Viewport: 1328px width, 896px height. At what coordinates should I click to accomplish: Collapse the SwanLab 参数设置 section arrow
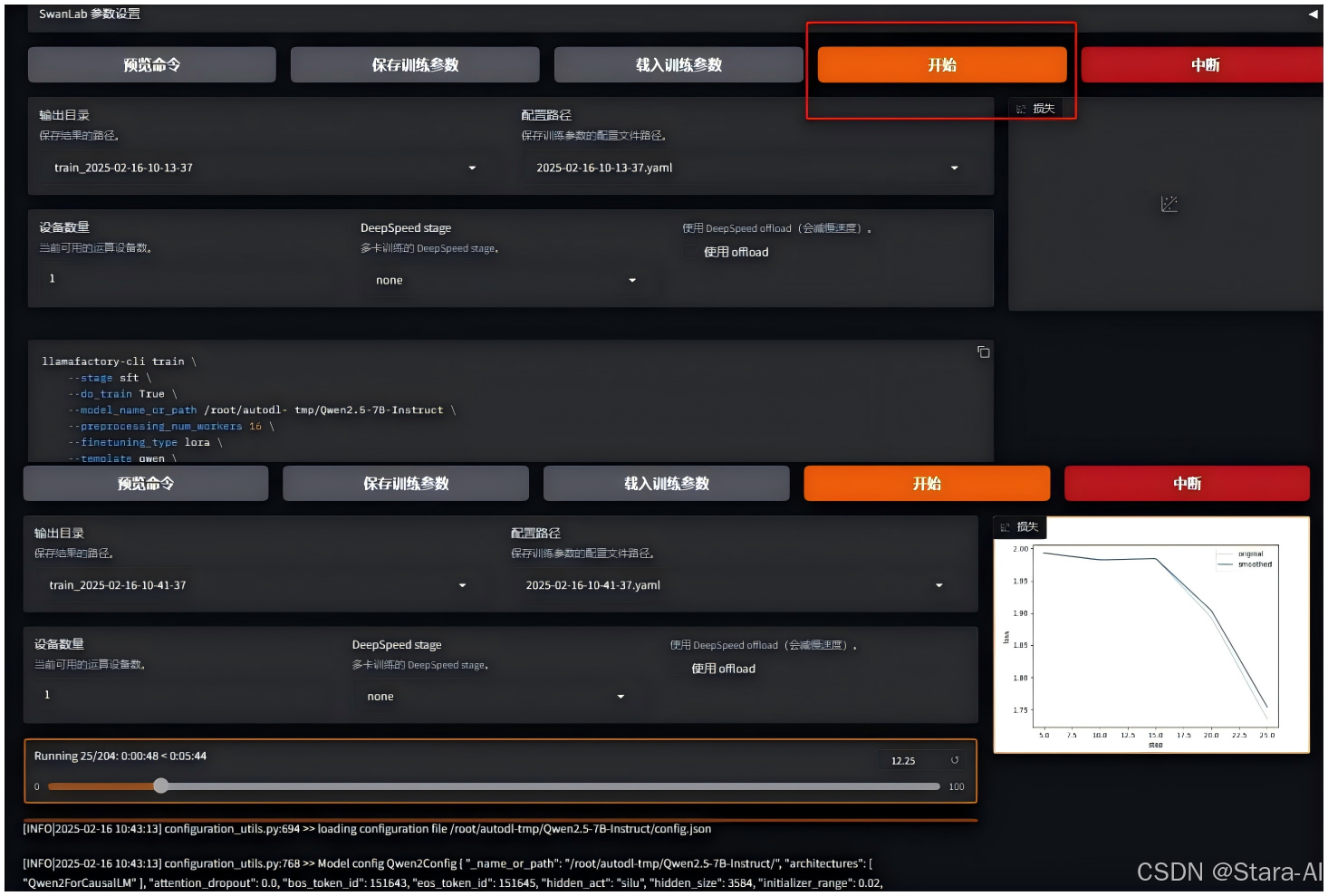[x=1313, y=14]
